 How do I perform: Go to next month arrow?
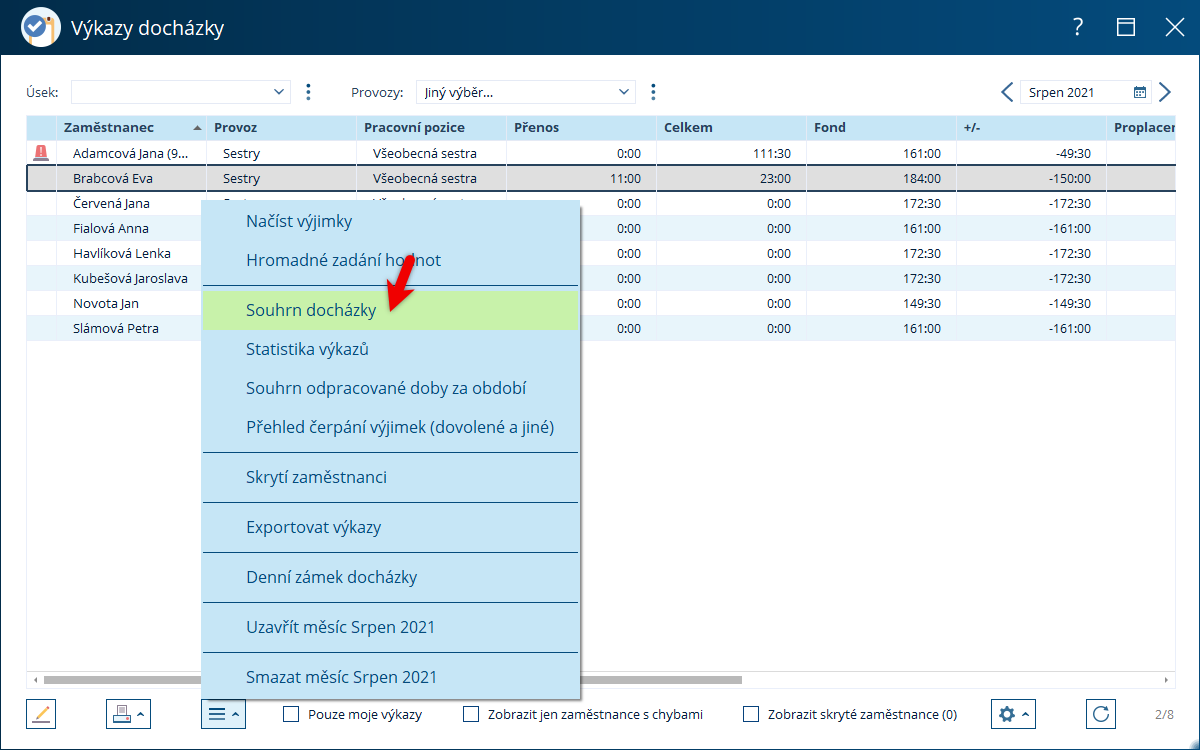1164,92
